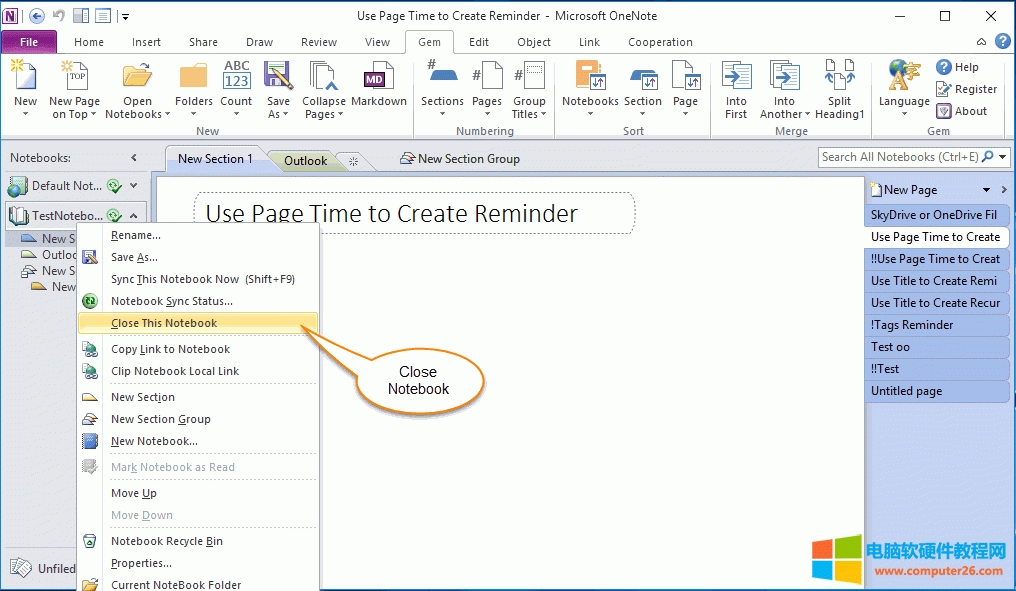Switch to the Outlook section tab

[x=304, y=159]
